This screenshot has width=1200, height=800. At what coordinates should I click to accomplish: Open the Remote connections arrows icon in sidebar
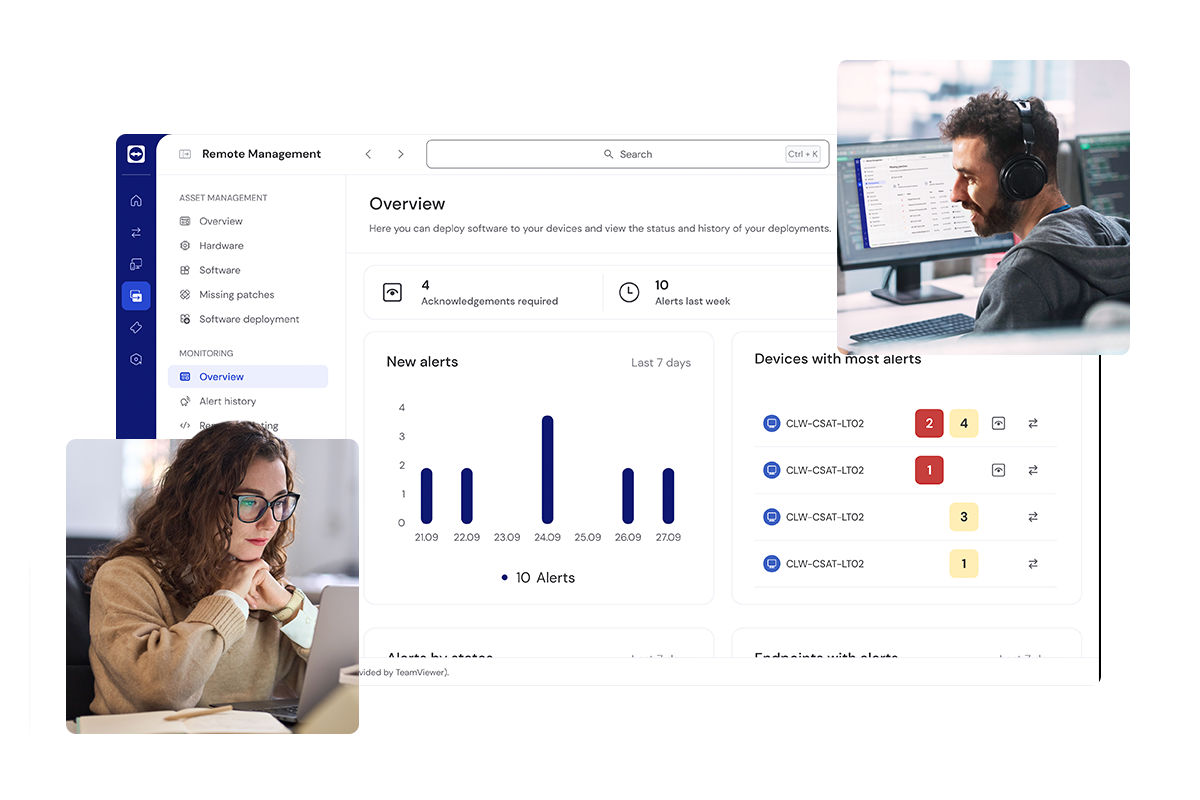click(x=136, y=232)
